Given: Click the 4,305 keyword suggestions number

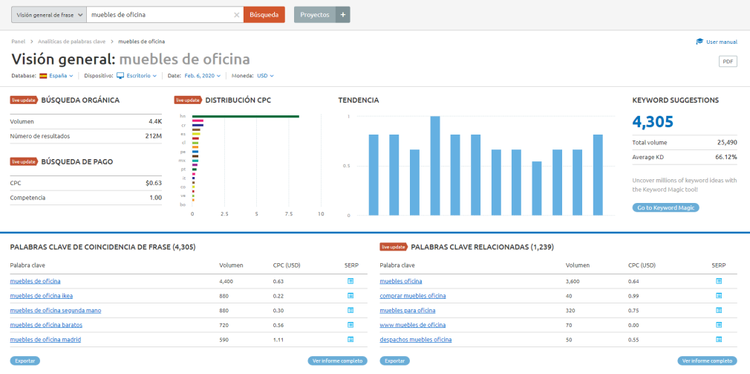Looking at the screenshot, I should point(652,121).
